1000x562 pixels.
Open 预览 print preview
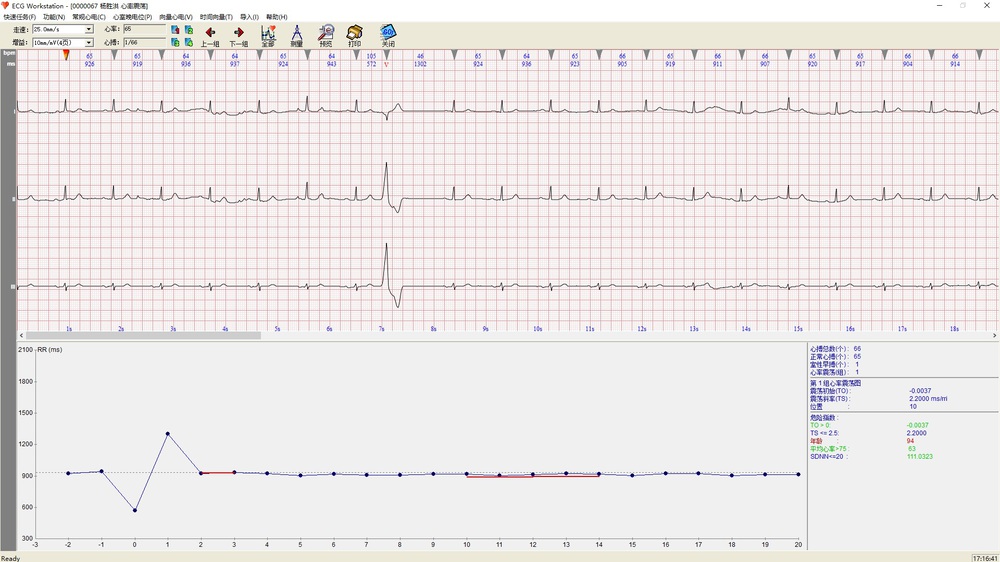pos(326,36)
